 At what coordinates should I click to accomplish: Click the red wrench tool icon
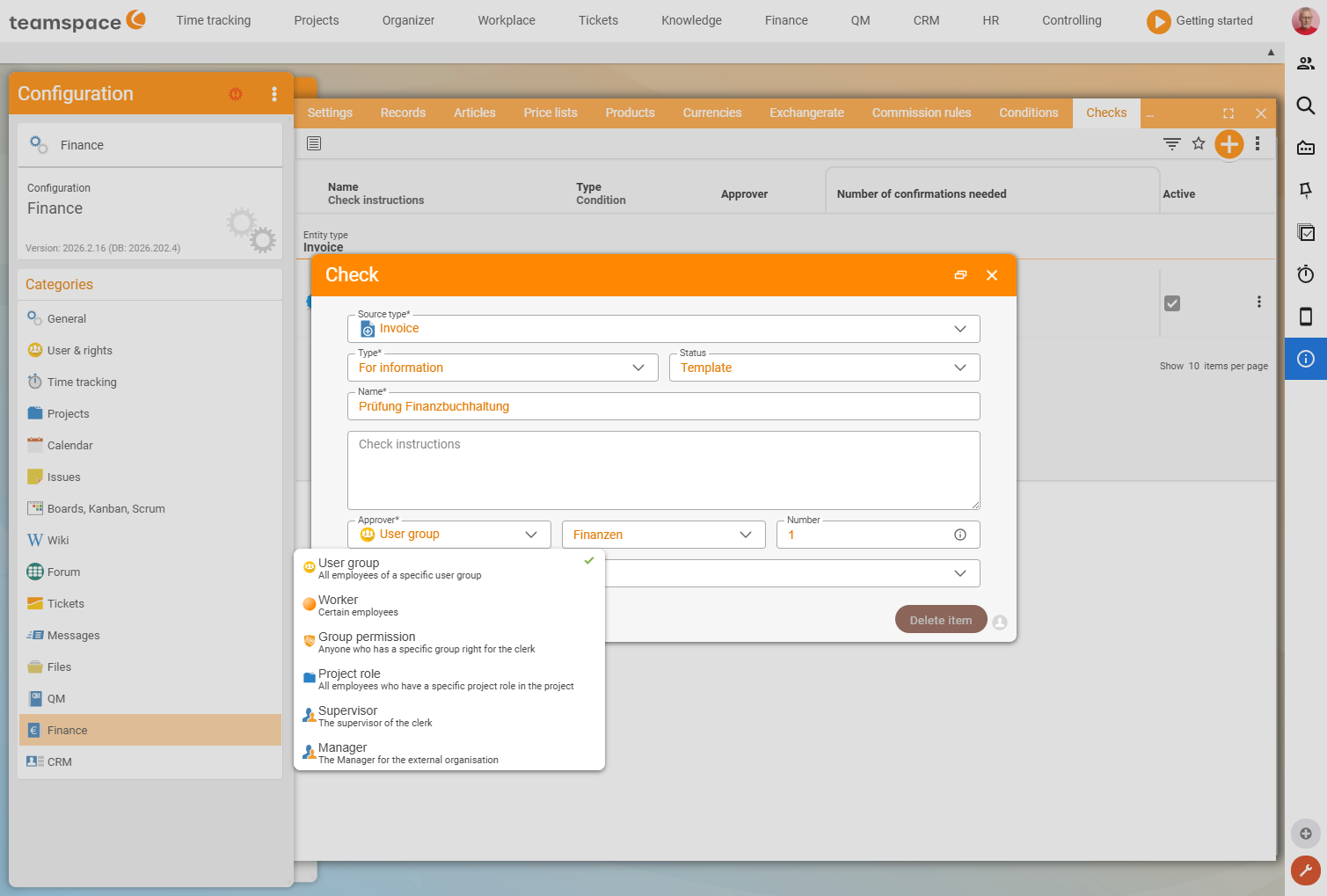(x=1306, y=871)
